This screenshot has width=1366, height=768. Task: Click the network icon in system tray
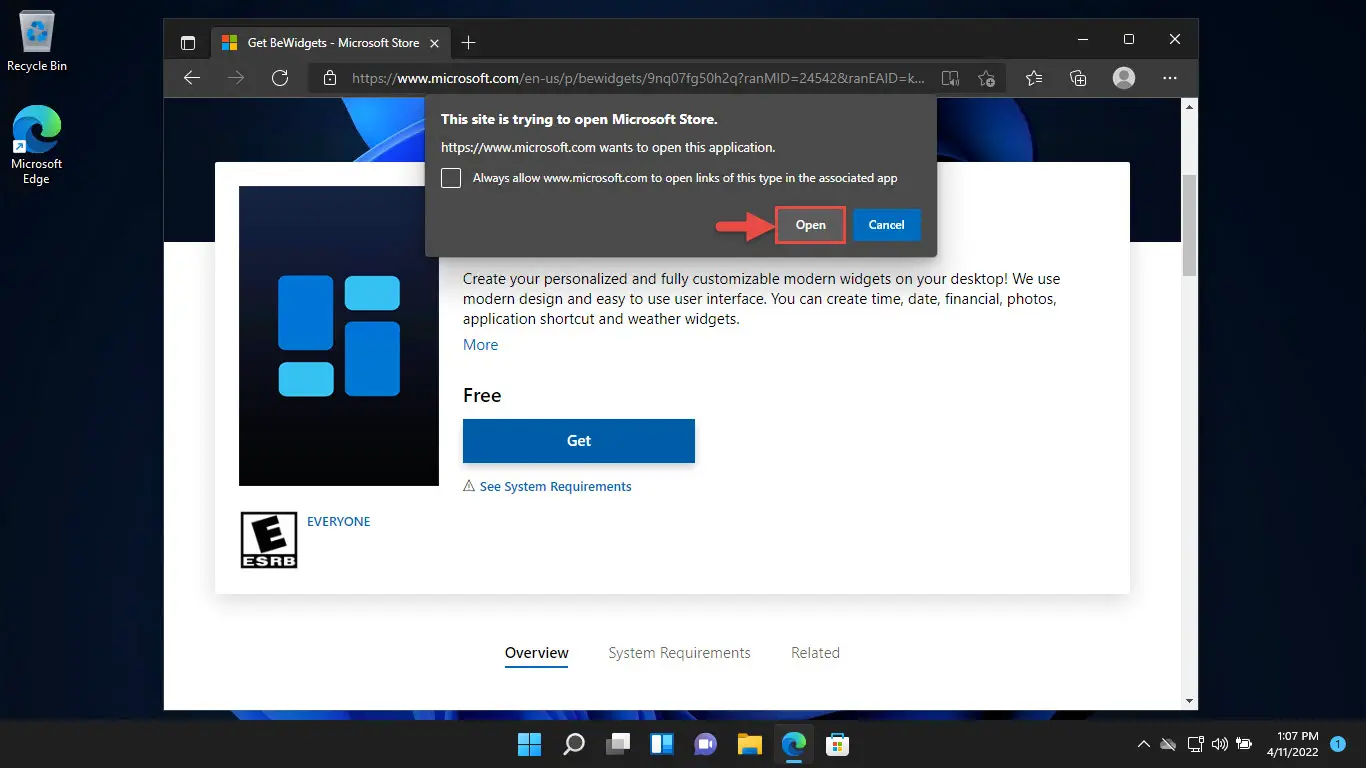coord(1195,744)
